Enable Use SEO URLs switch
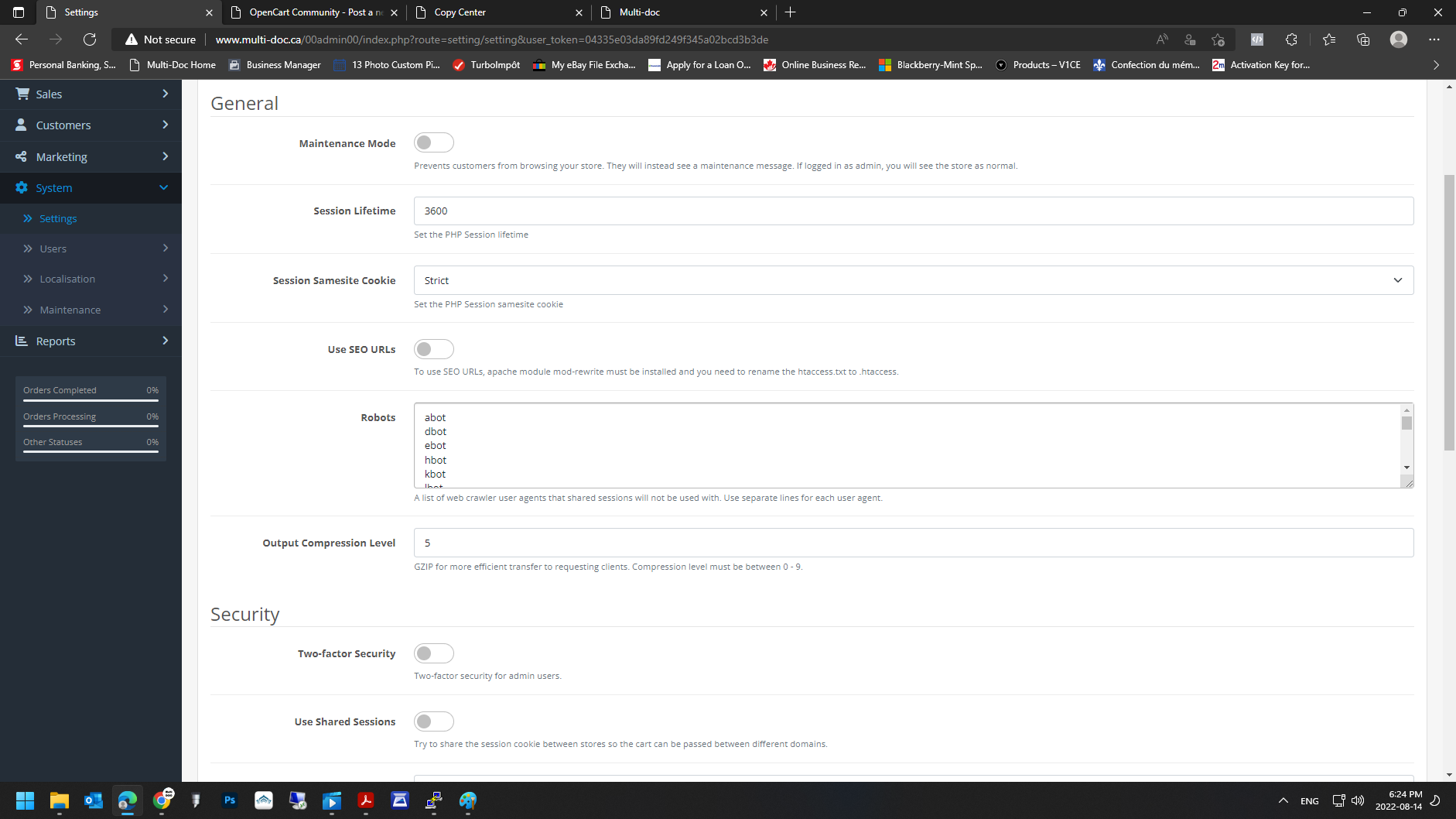Viewport: 1456px width, 819px height. 433,349
